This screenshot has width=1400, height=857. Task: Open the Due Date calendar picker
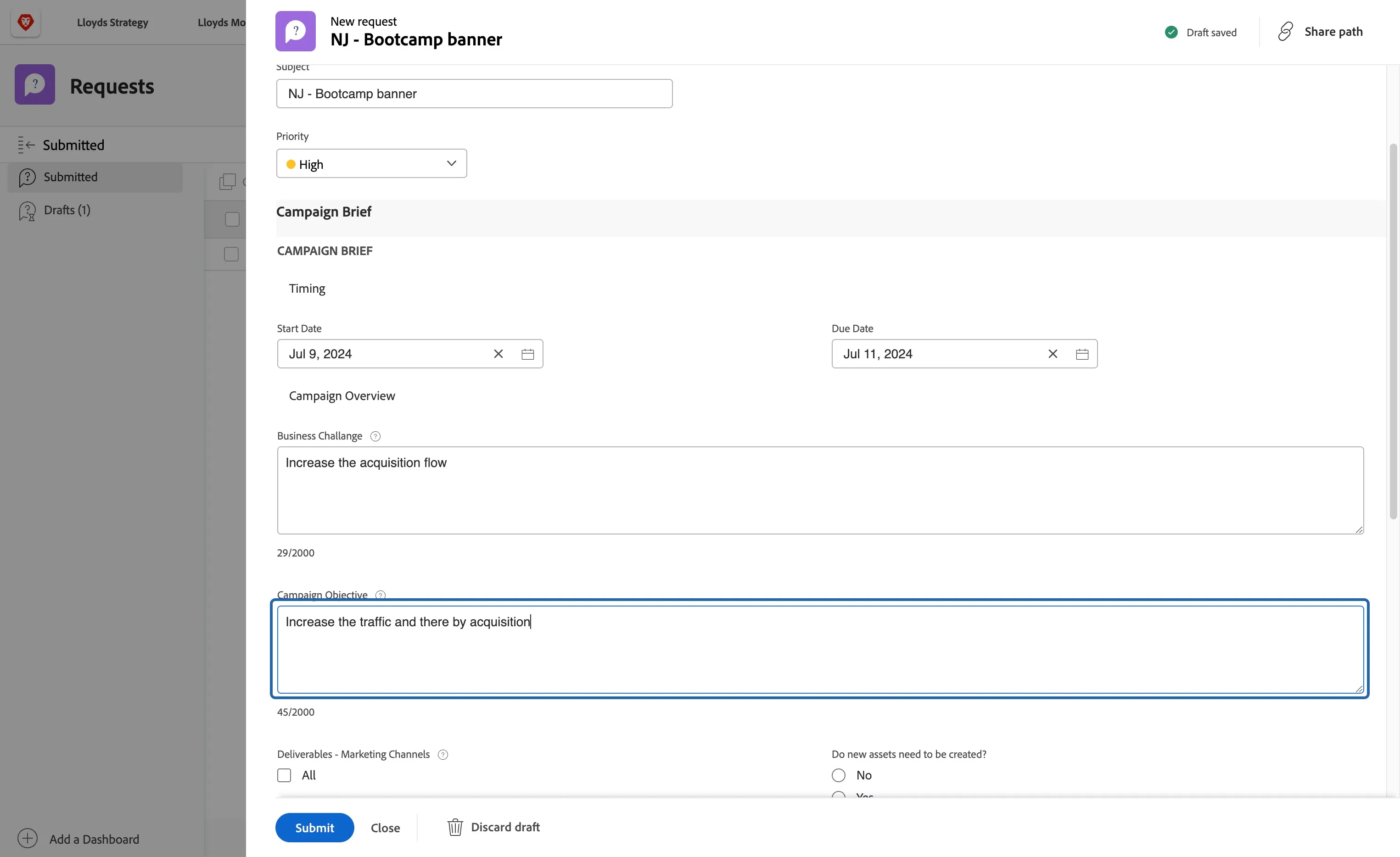pyautogui.click(x=1082, y=354)
